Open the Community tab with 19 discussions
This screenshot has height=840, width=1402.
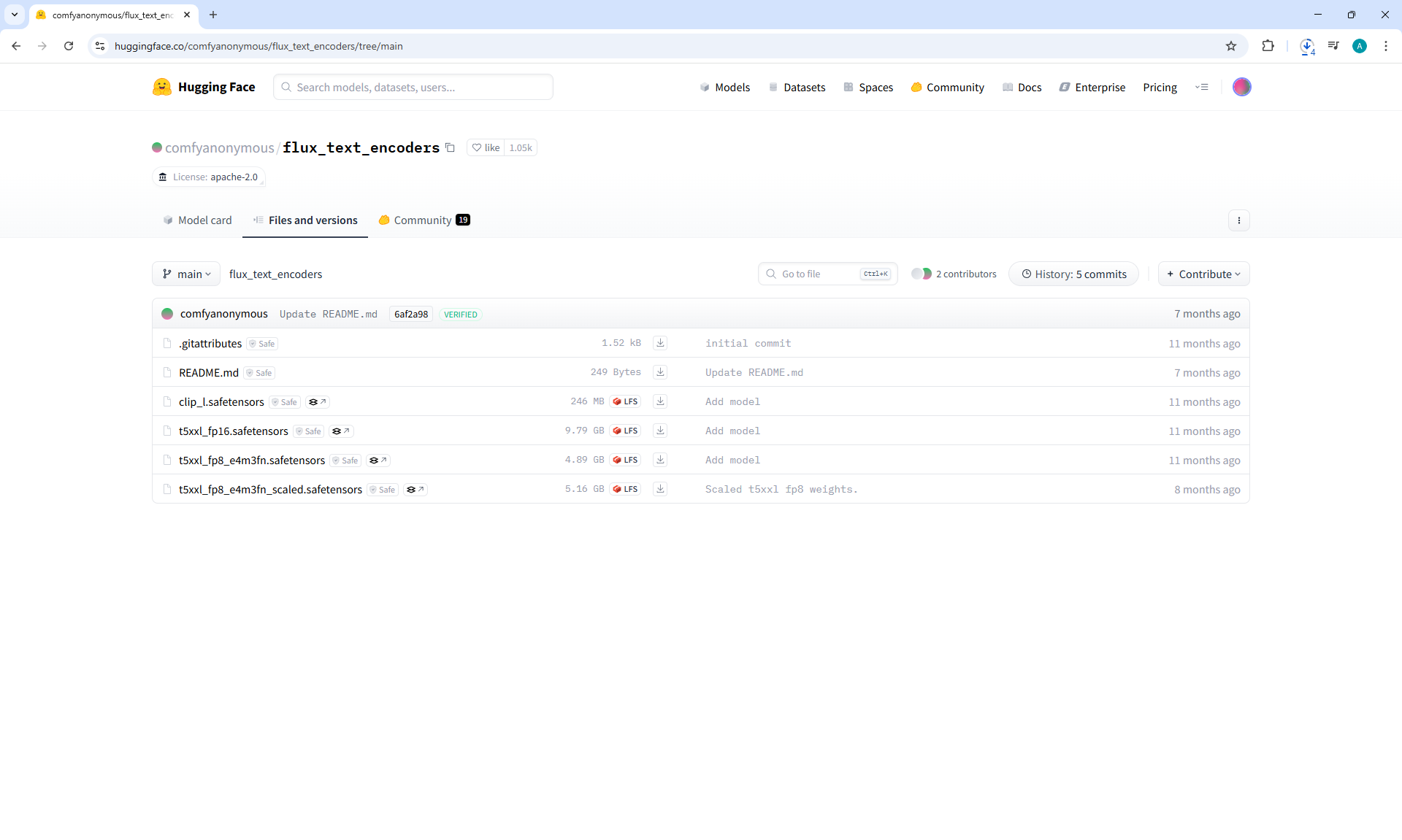coord(424,220)
